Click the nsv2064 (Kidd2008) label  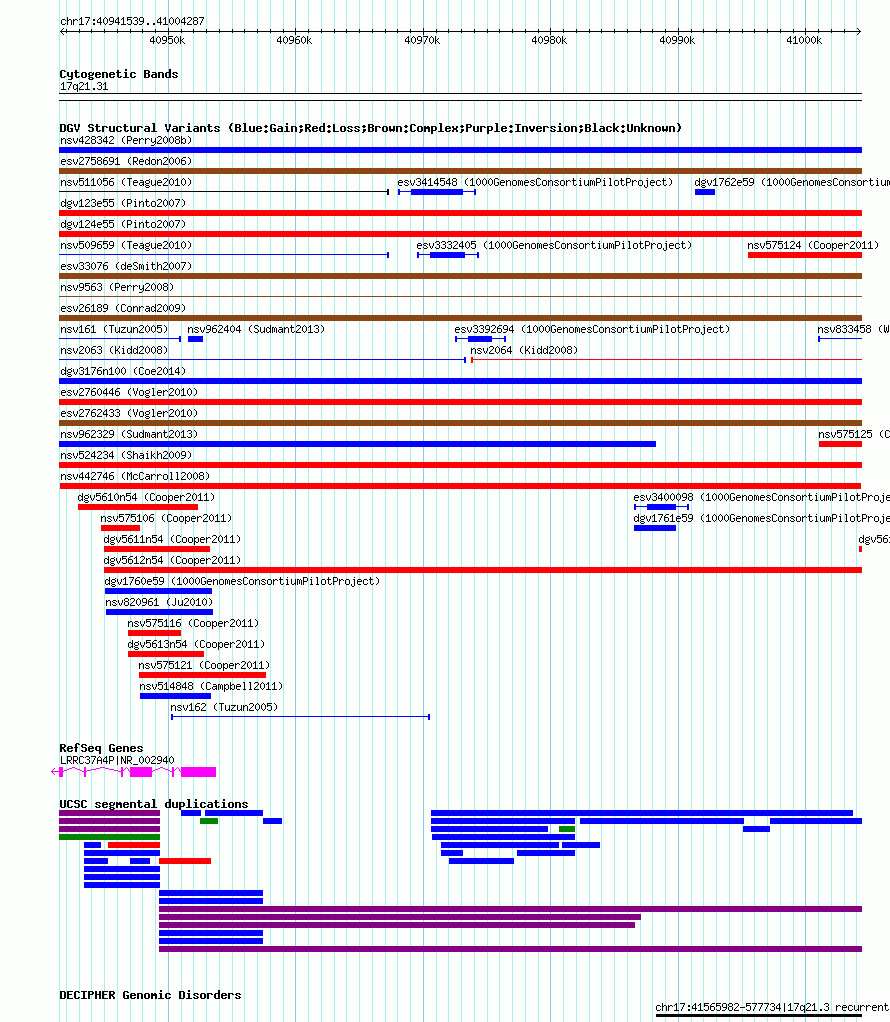coord(524,350)
